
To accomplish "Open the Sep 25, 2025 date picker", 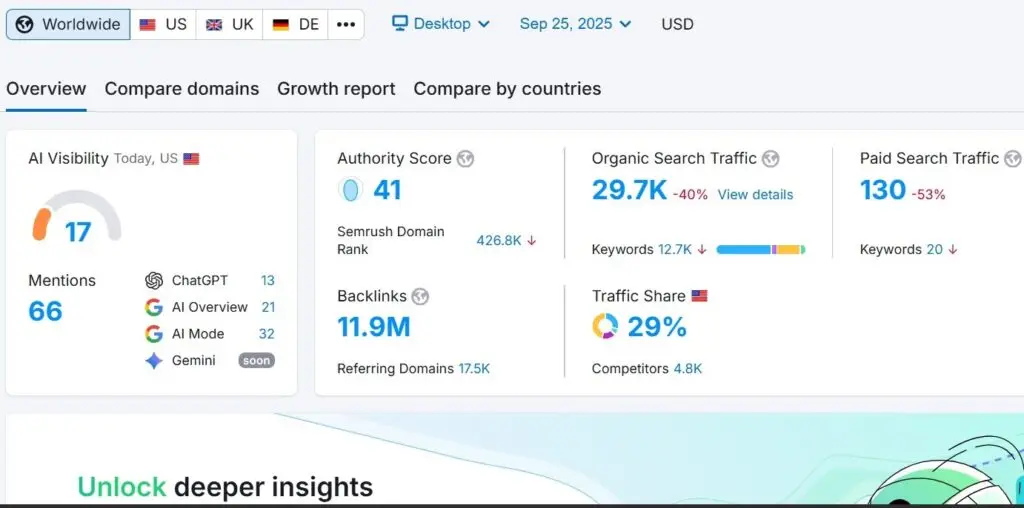I will 576,24.
